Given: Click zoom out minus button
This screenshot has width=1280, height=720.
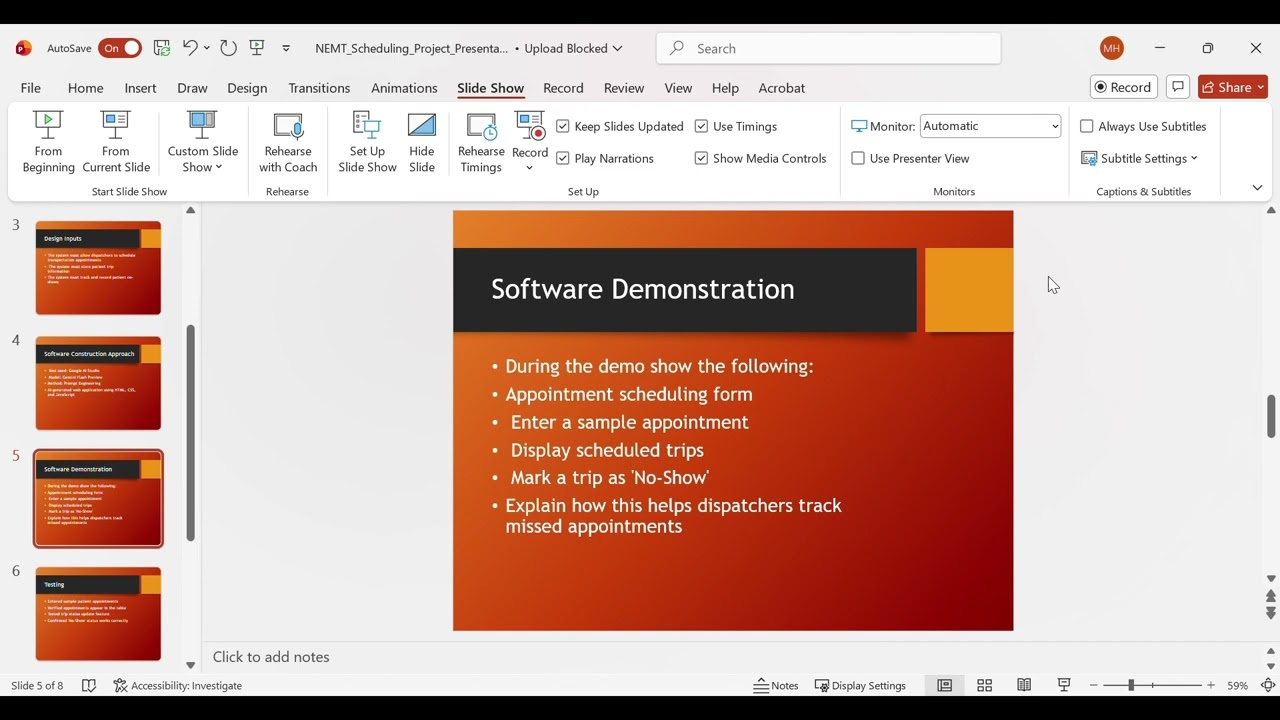Looking at the screenshot, I should [1093, 685].
